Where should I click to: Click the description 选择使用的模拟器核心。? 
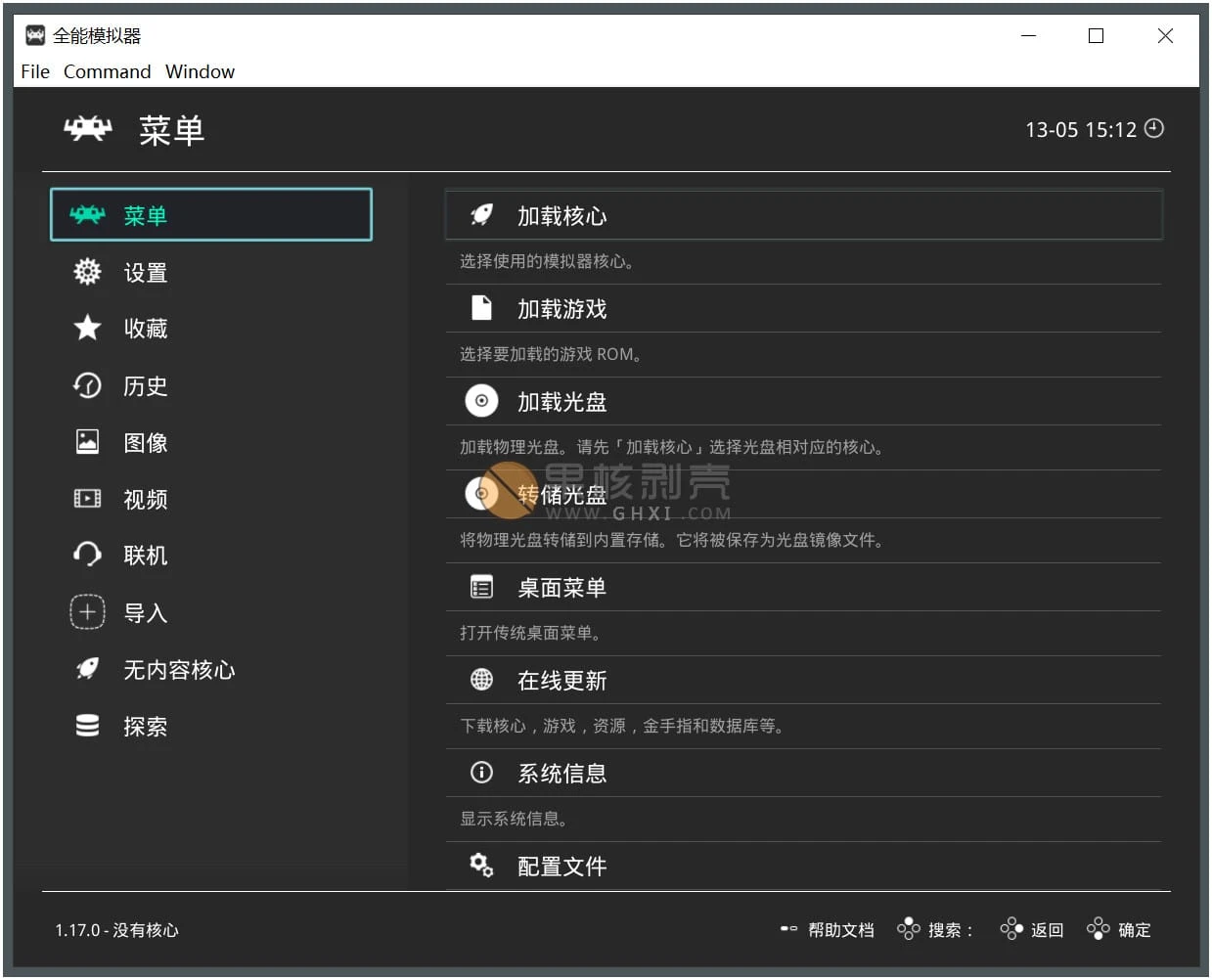pos(549,261)
